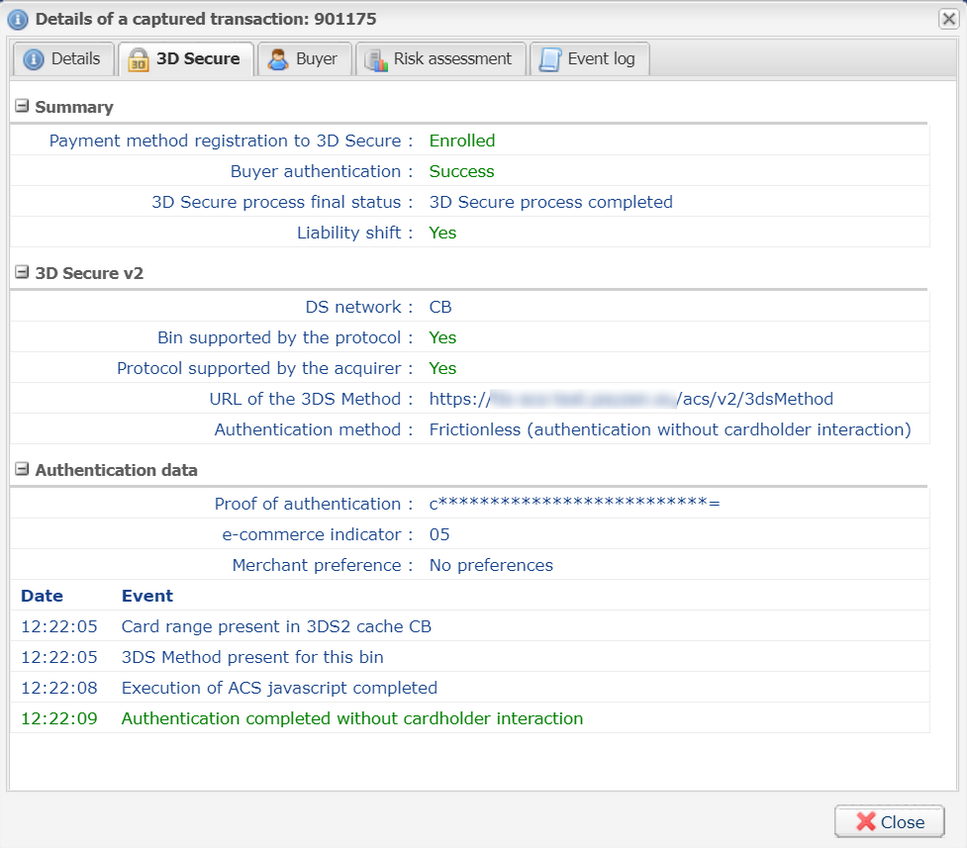
Task: Select 'Card range present in 3DS2 cache CB' row
Action: 469,626
